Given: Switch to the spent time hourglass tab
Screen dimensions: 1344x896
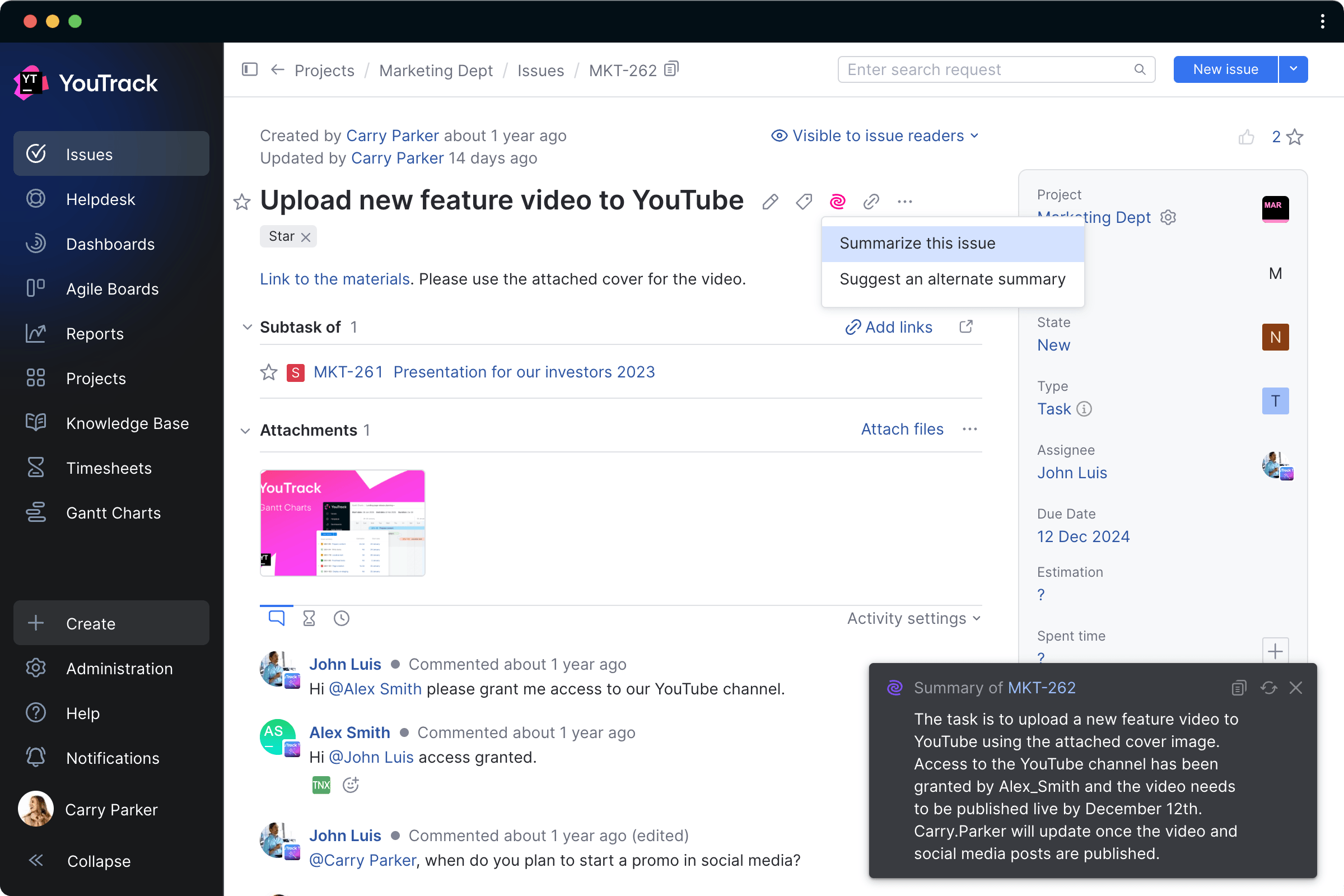Looking at the screenshot, I should click(x=309, y=618).
